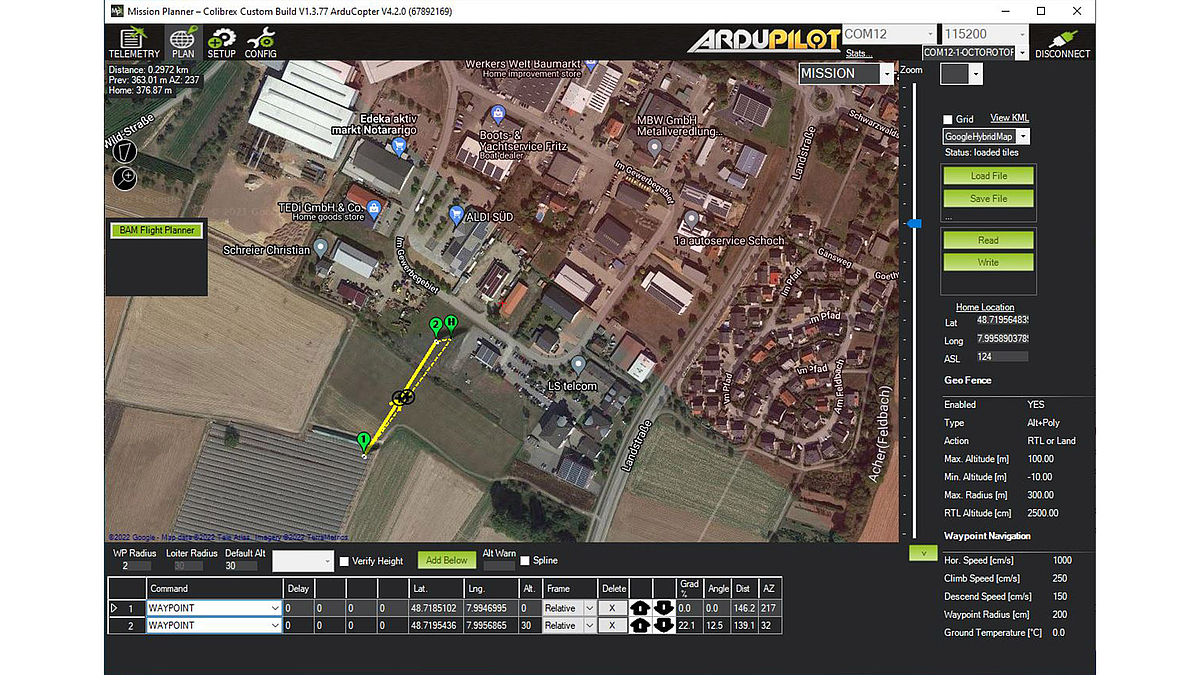Open the COM12 port dropdown
This screenshot has width=1200, height=675.
point(890,34)
